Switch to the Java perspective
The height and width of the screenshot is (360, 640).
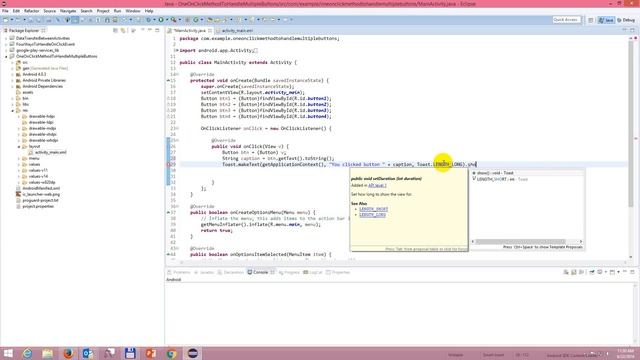tap(606, 20)
